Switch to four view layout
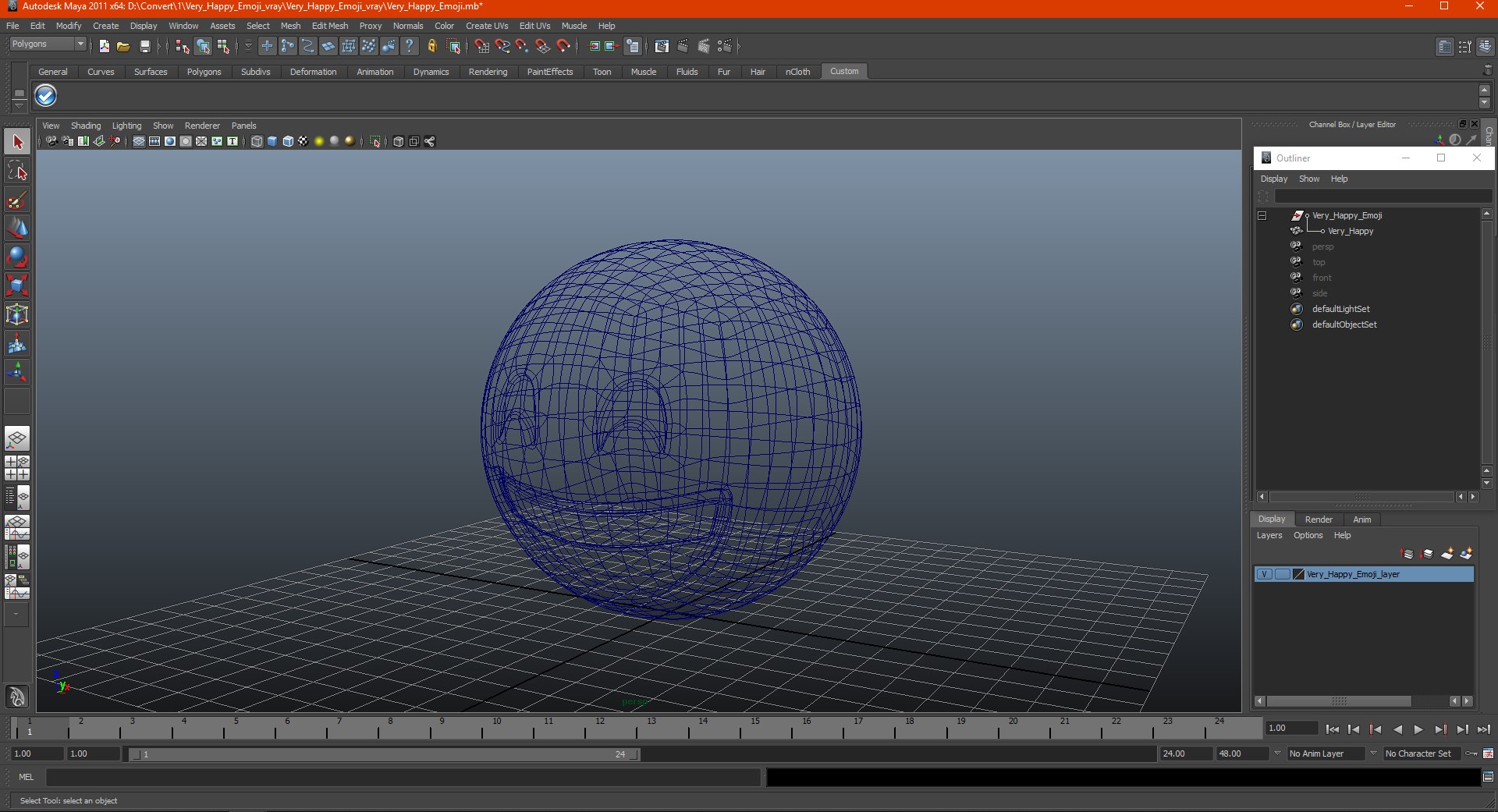This screenshot has height=812, width=1498. tap(17, 468)
